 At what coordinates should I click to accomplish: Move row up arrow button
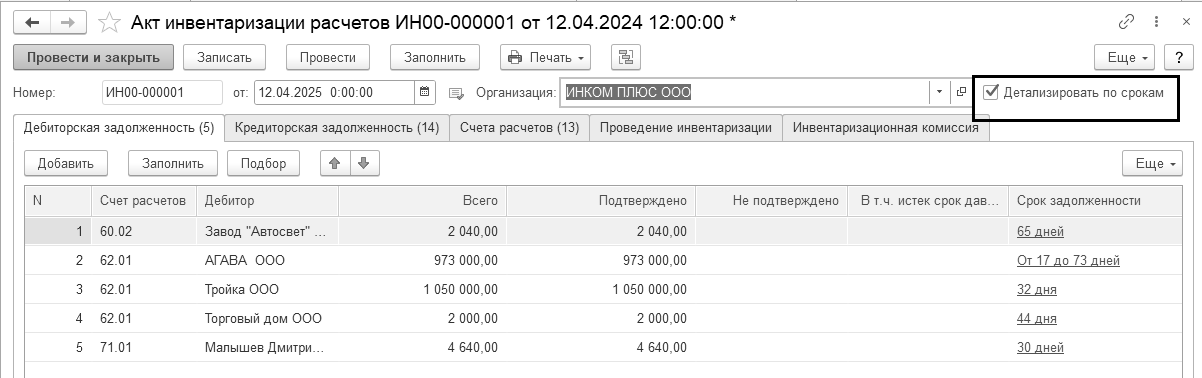(335, 163)
